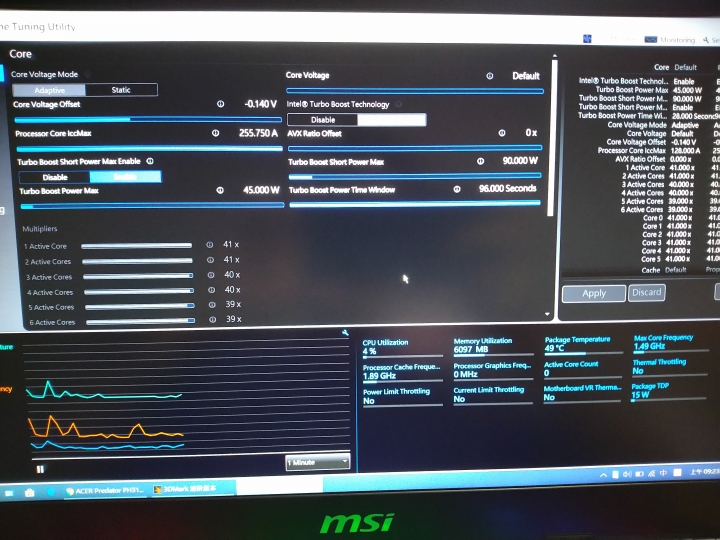Image resolution: width=720 pixels, height=540 pixels.
Task: Enable Turbo Boost Short Power Max
Action: click(x=125, y=177)
